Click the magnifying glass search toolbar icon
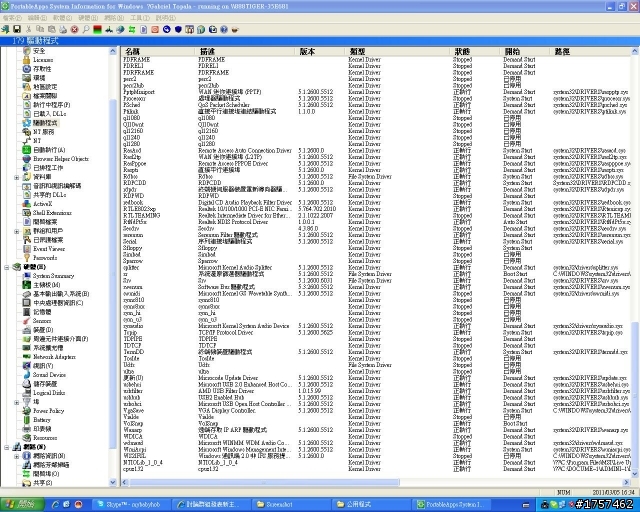Screen dimensions: 640x512 (x=86, y=29)
